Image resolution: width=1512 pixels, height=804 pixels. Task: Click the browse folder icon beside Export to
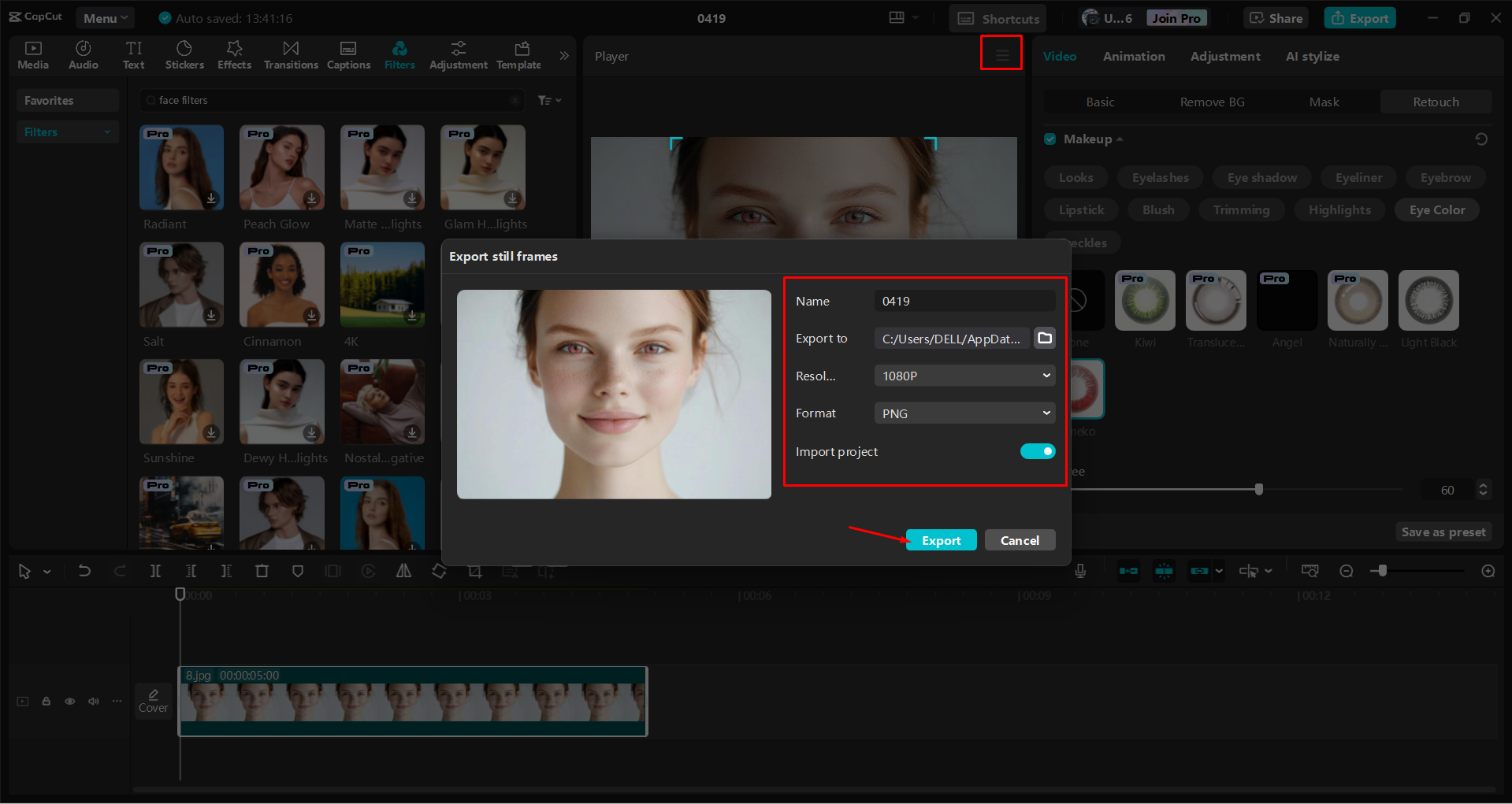(1045, 338)
